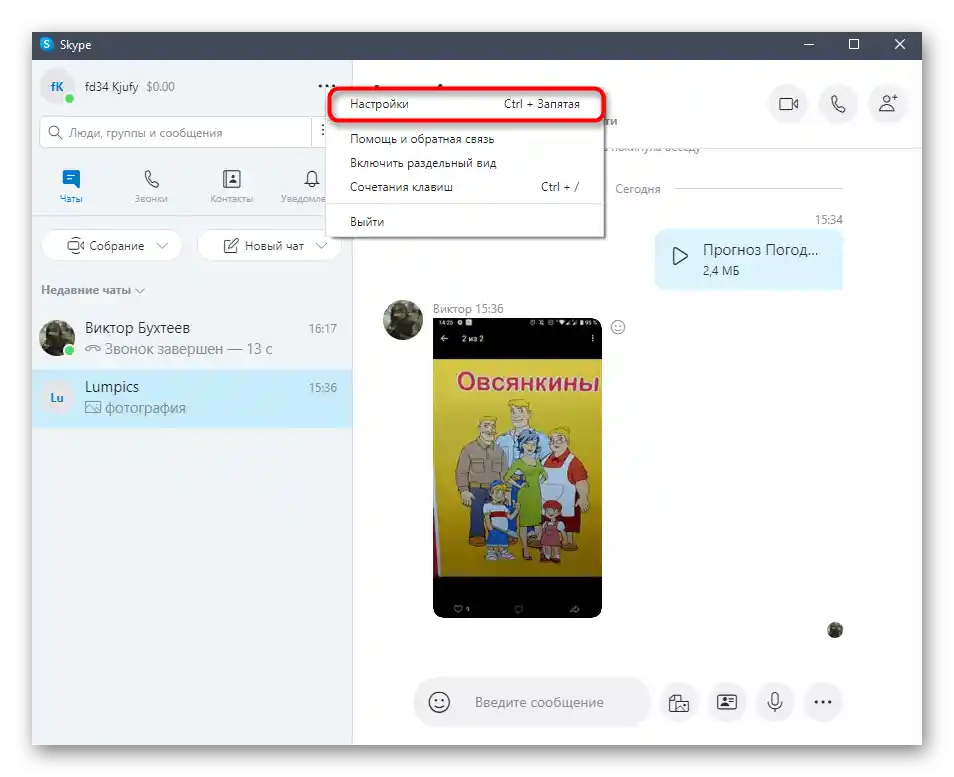
Task: Collapse the Недавние чаты list
Action: point(93,290)
